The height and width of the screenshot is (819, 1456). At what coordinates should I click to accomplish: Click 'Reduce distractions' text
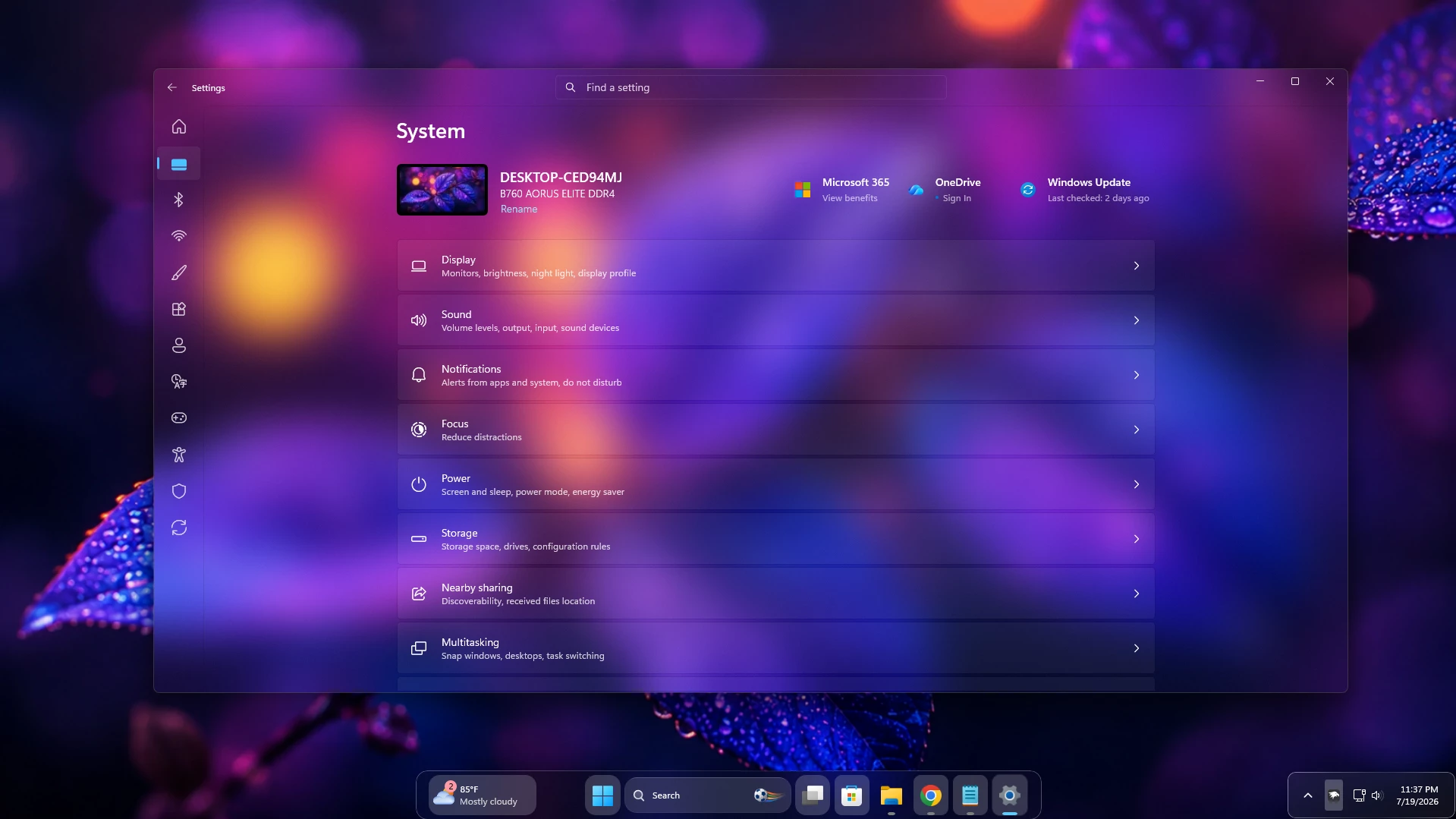(482, 437)
